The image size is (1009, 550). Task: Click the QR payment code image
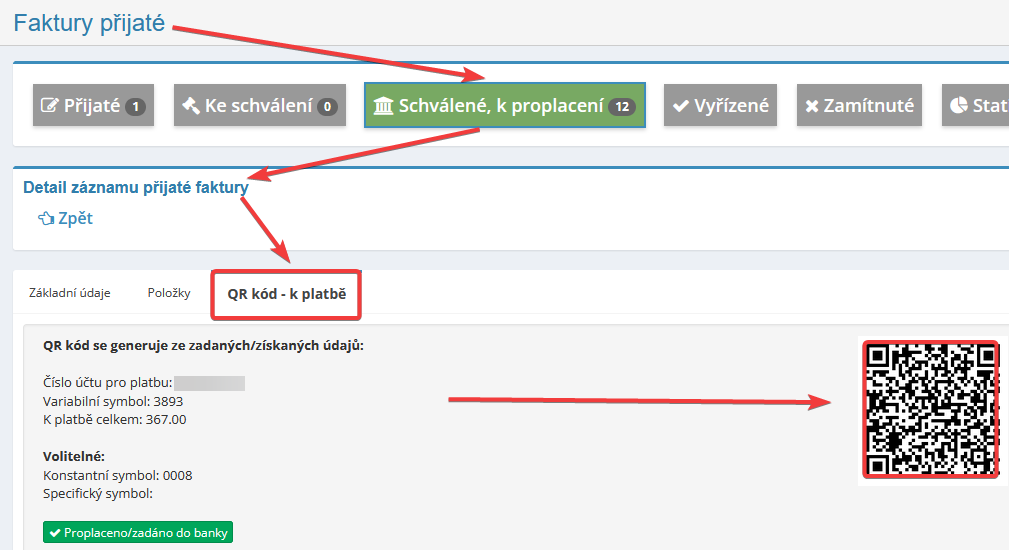click(x=930, y=410)
